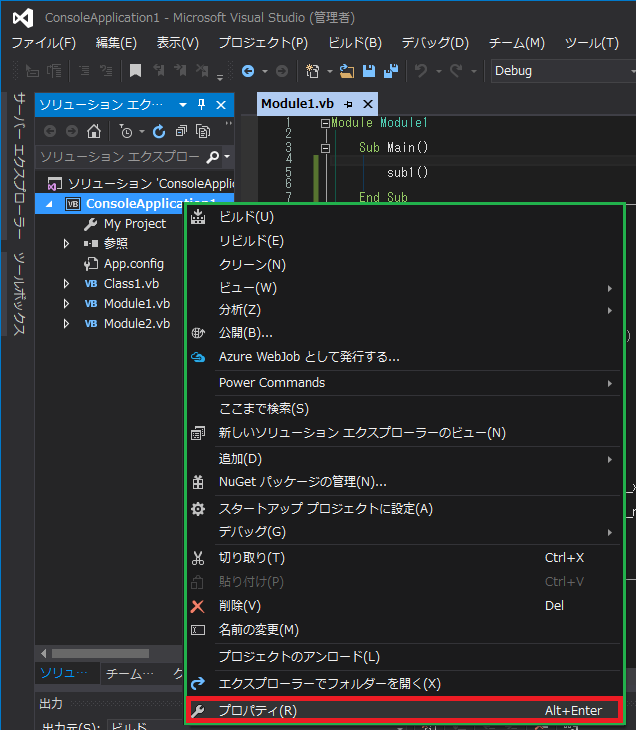Screen dimensions: 636x730
Task: Close the Module1.vb tab
Action: [368, 104]
